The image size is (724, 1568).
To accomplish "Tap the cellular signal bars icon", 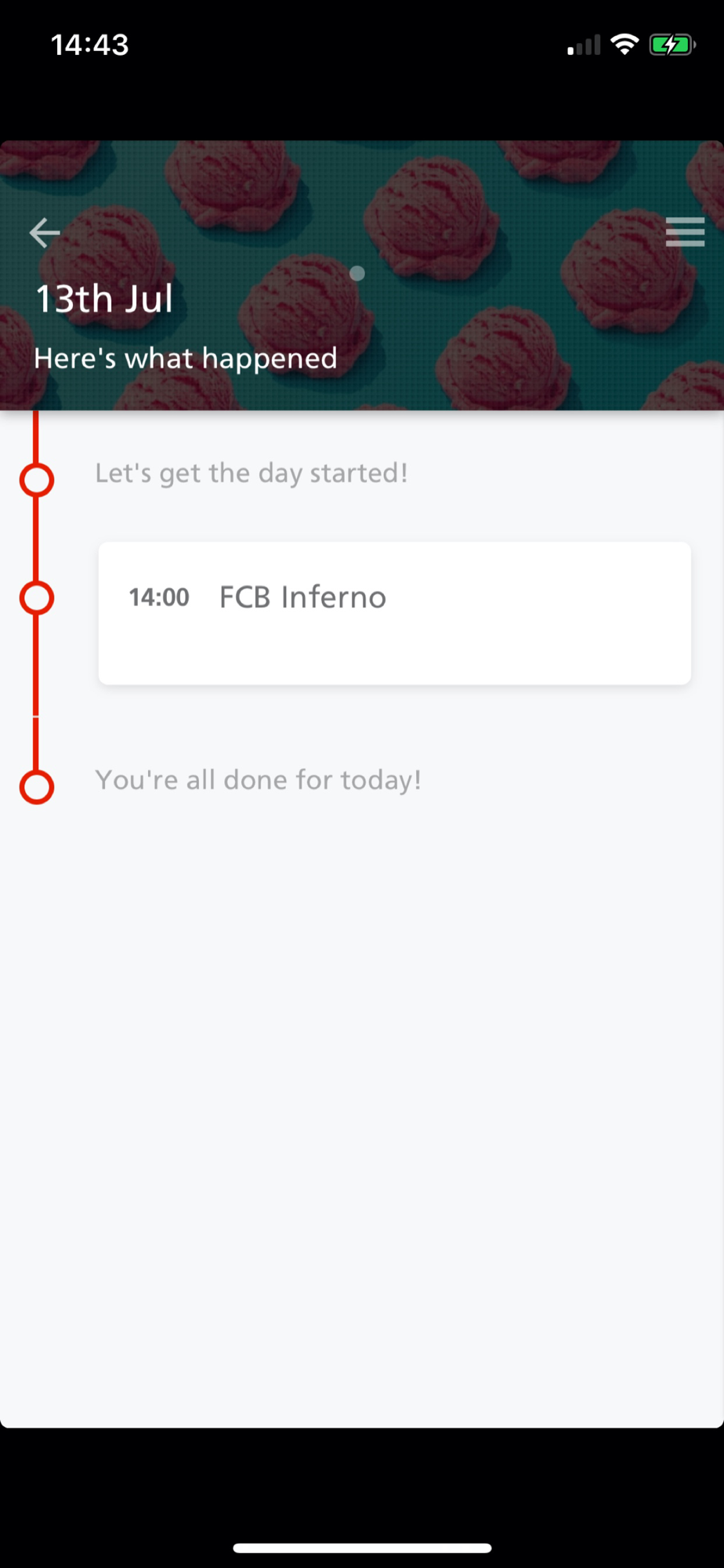I will click(x=584, y=46).
